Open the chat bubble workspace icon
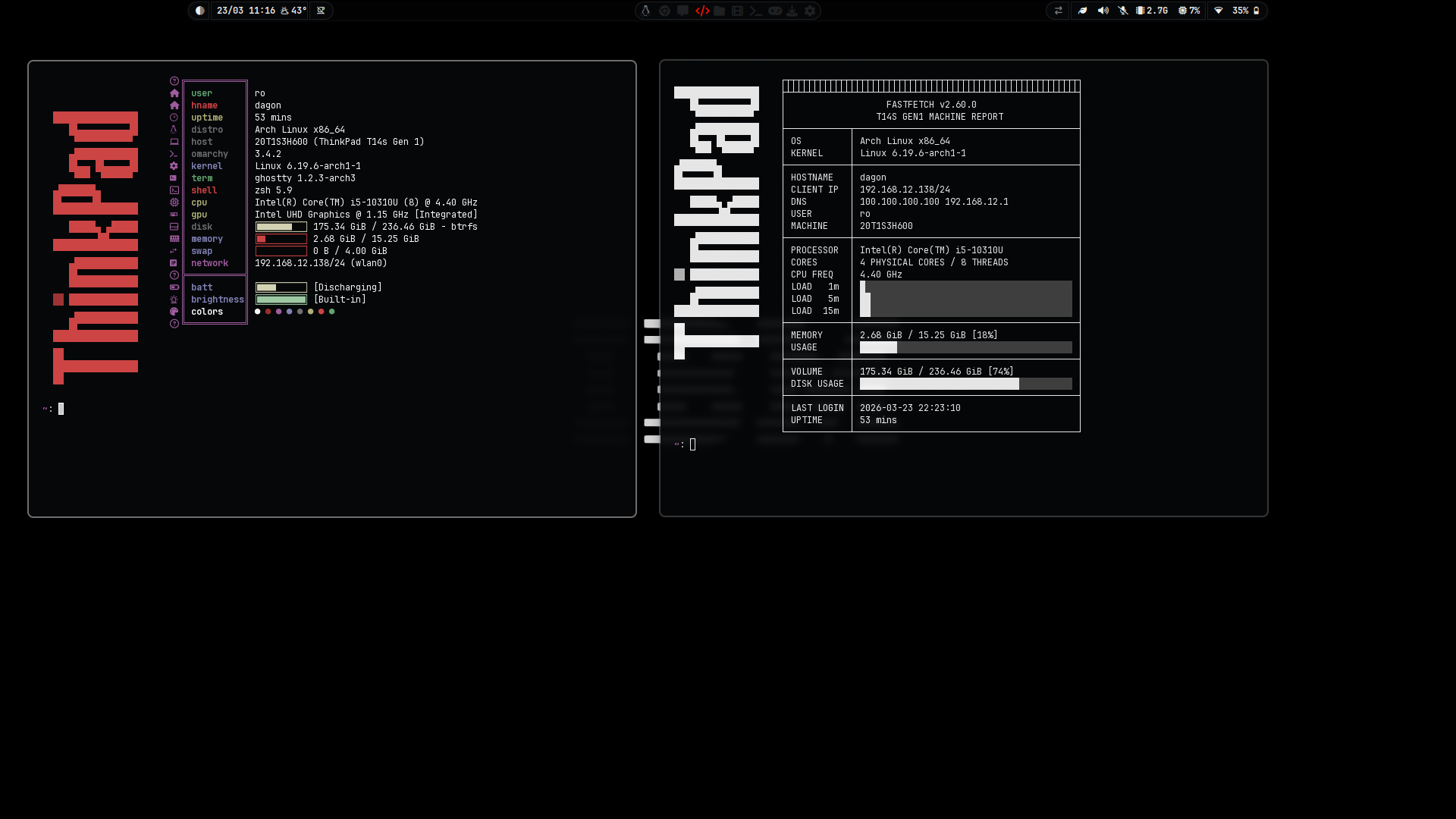Screen dimensions: 1456x819 click(x=682, y=11)
